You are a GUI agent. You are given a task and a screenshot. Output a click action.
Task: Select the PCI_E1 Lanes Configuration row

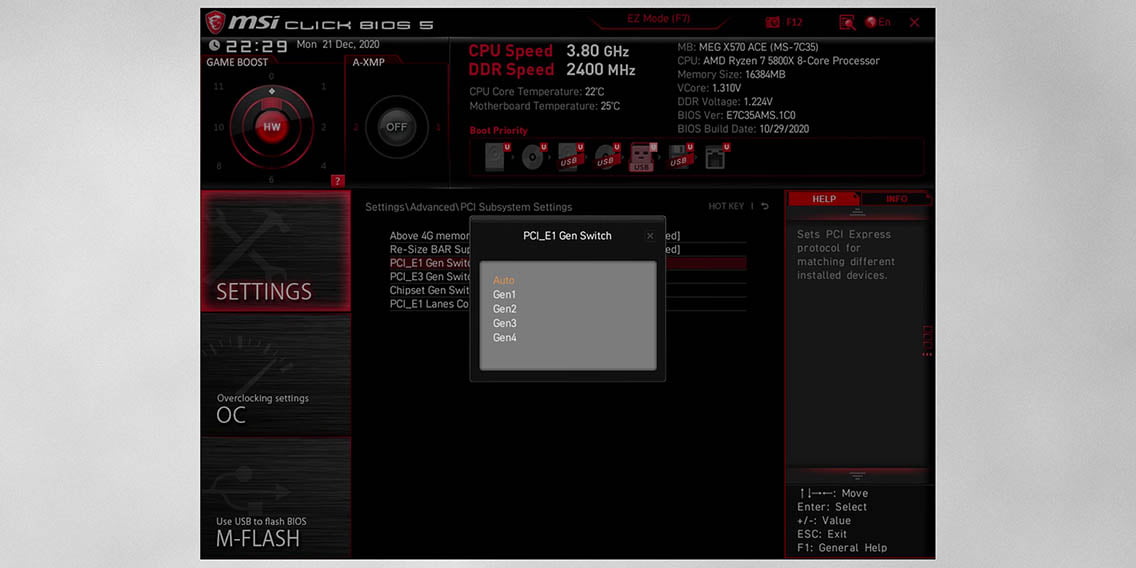[568, 304]
